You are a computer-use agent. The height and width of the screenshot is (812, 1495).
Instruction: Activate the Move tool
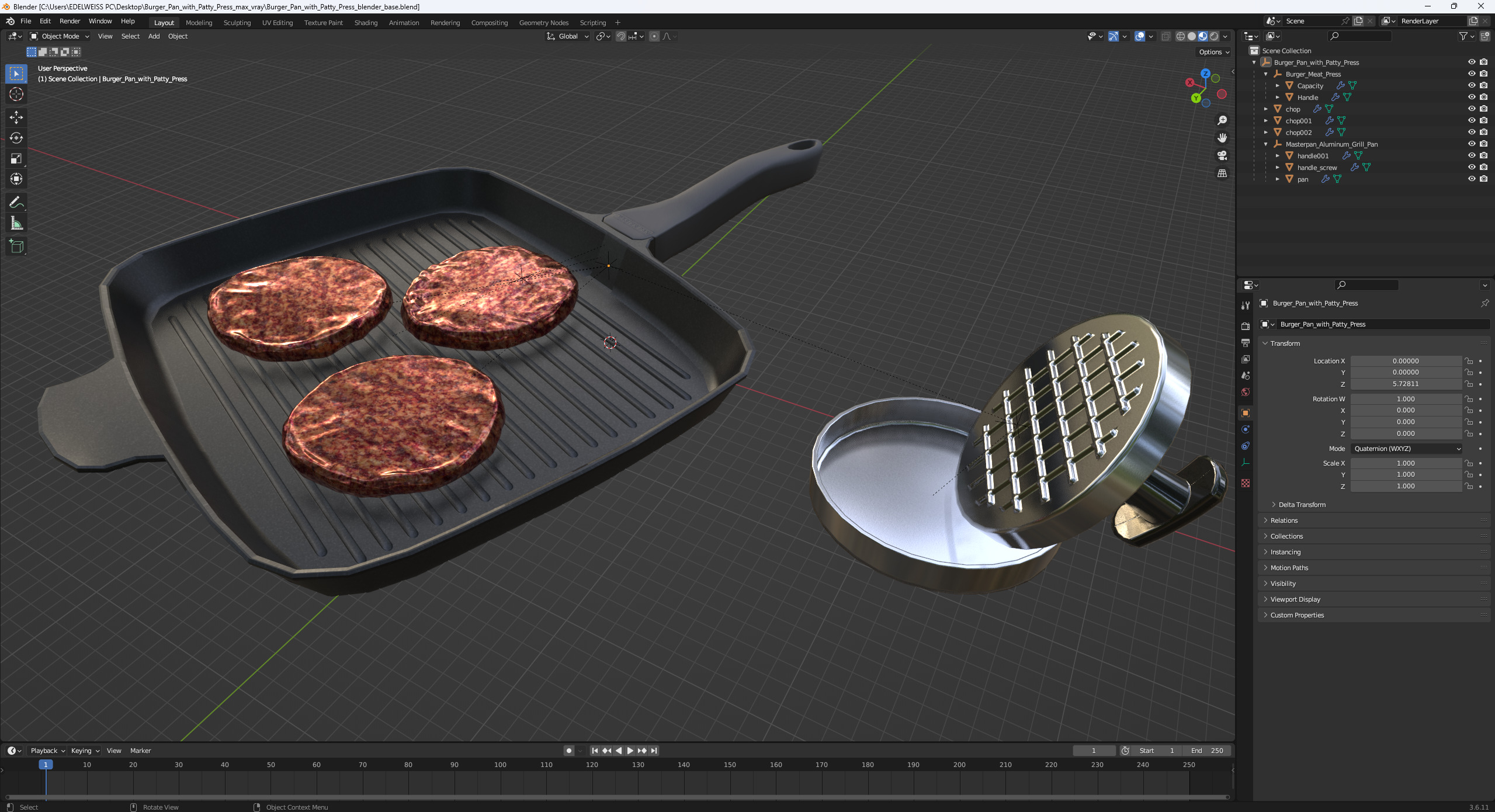tap(16, 117)
